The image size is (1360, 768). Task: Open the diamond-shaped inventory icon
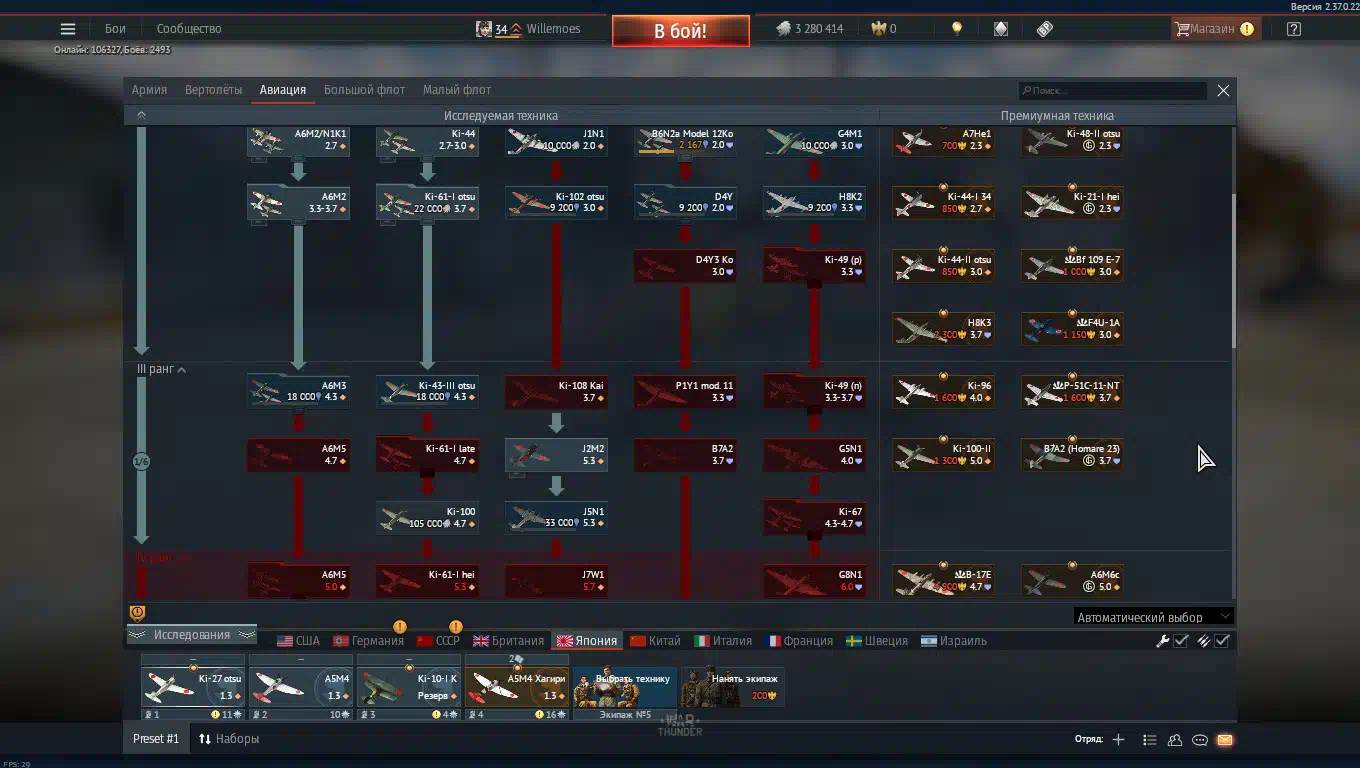pyautogui.click(x=1001, y=29)
